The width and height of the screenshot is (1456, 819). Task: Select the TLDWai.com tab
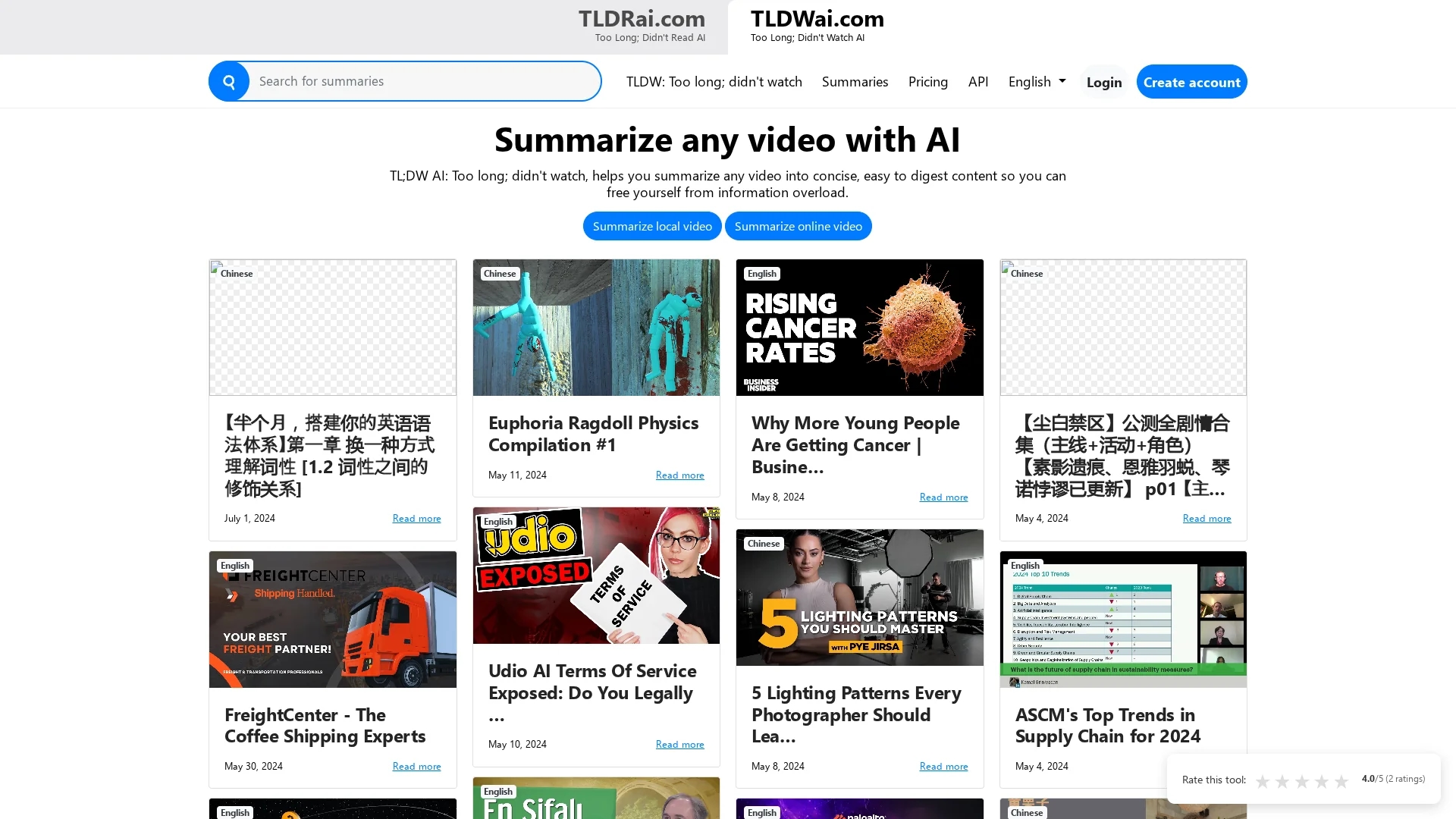(x=817, y=27)
